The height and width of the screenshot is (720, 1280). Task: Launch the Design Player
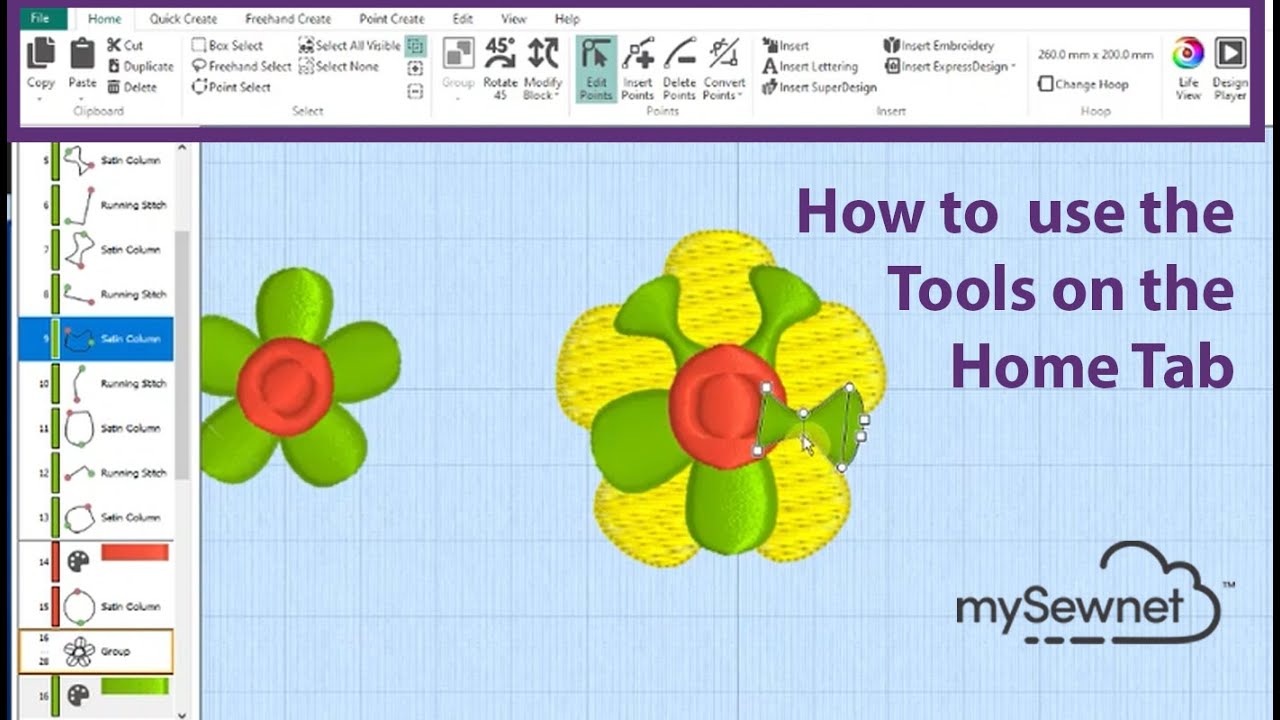[1230, 68]
